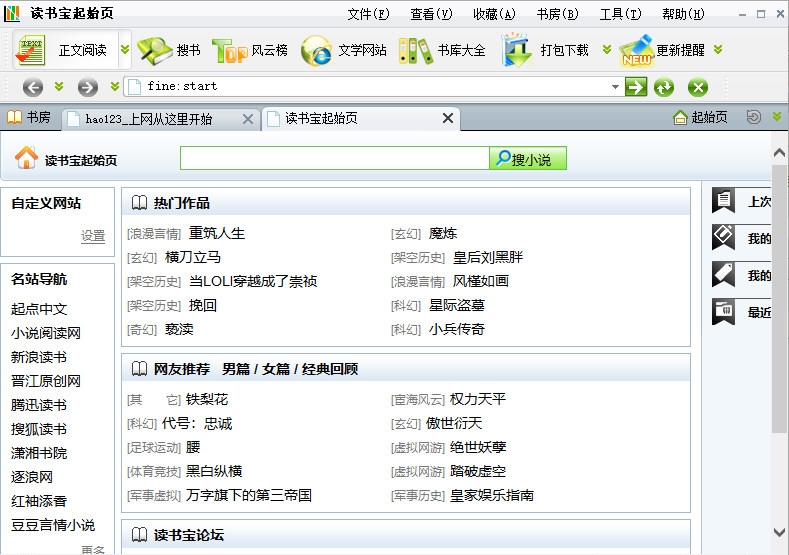Open the 豆豆言情小说 site link

[53, 525]
